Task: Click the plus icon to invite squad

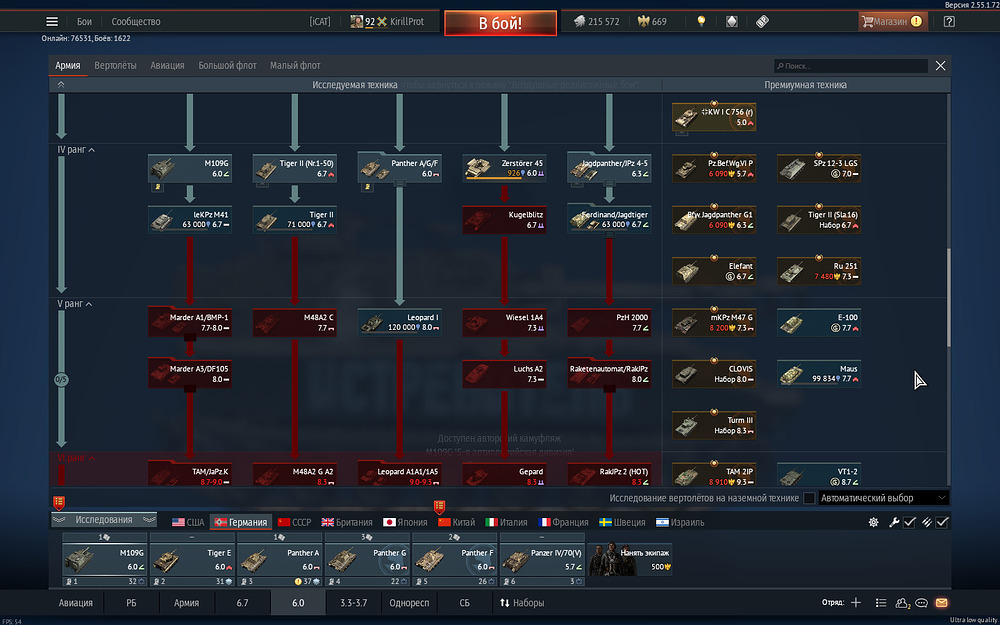Action: point(855,603)
